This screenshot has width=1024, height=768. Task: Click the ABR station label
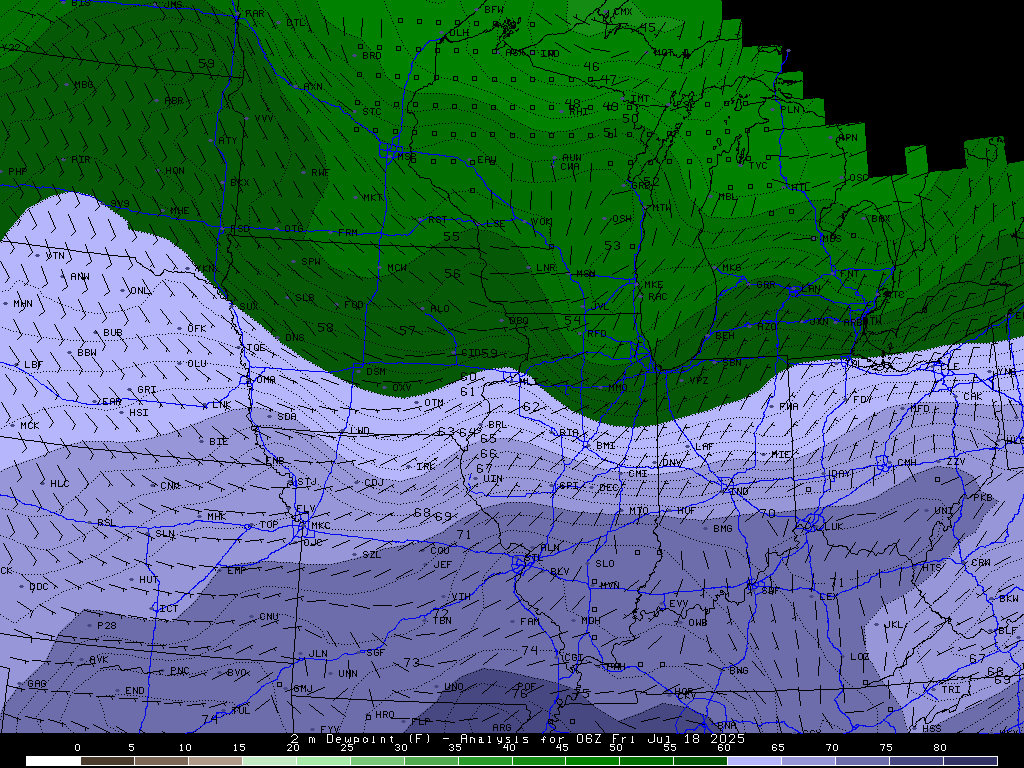[x=174, y=101]
